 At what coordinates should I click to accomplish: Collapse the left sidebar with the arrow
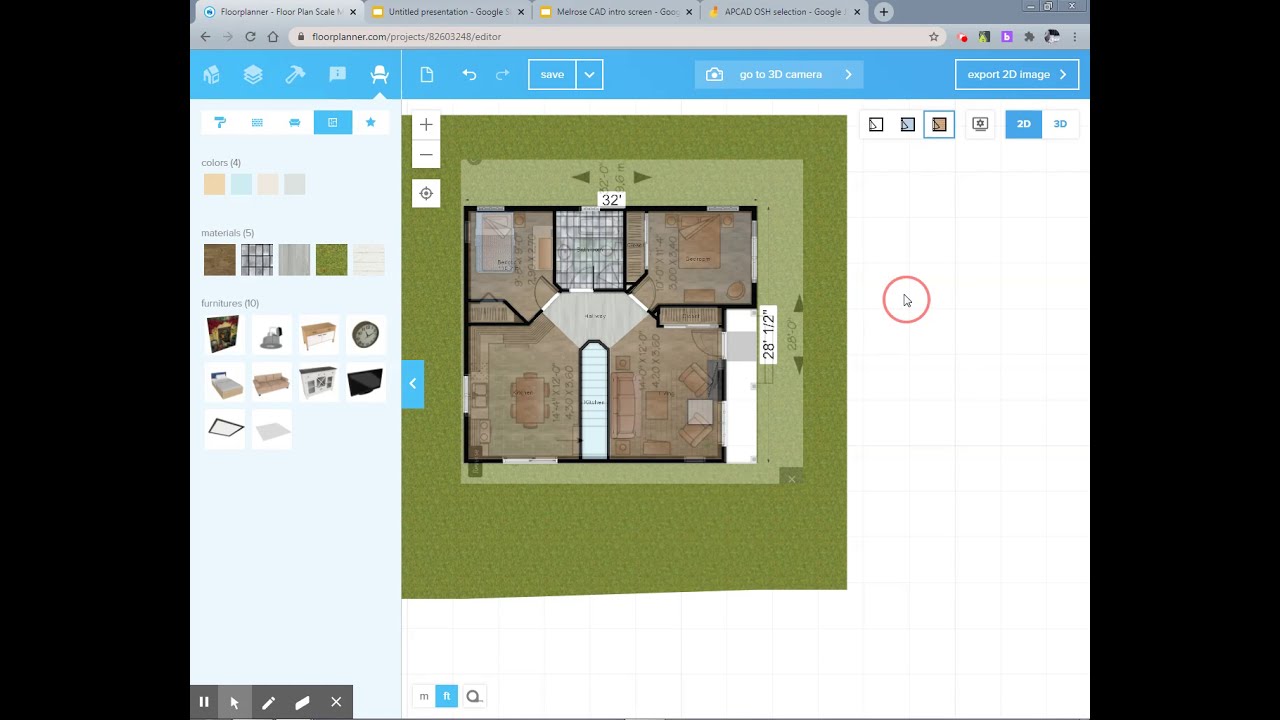pyautogui.click(x=413, y=384)
